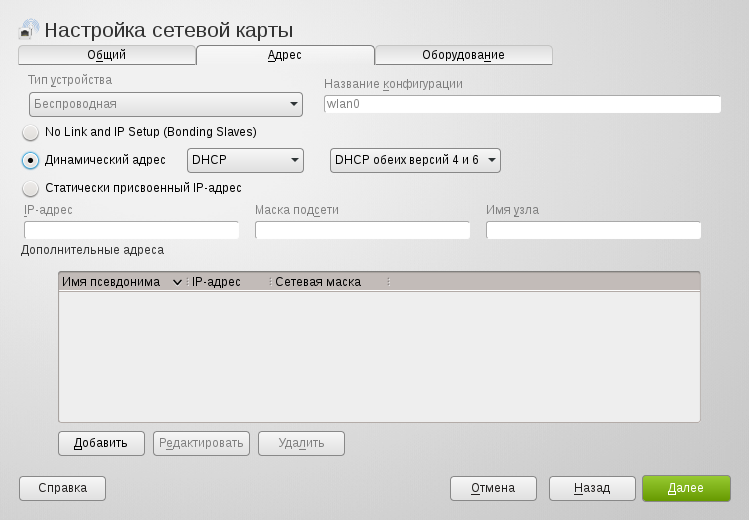Select the Динамический адрес radio button
749x520 pixels.
point(31,160)
